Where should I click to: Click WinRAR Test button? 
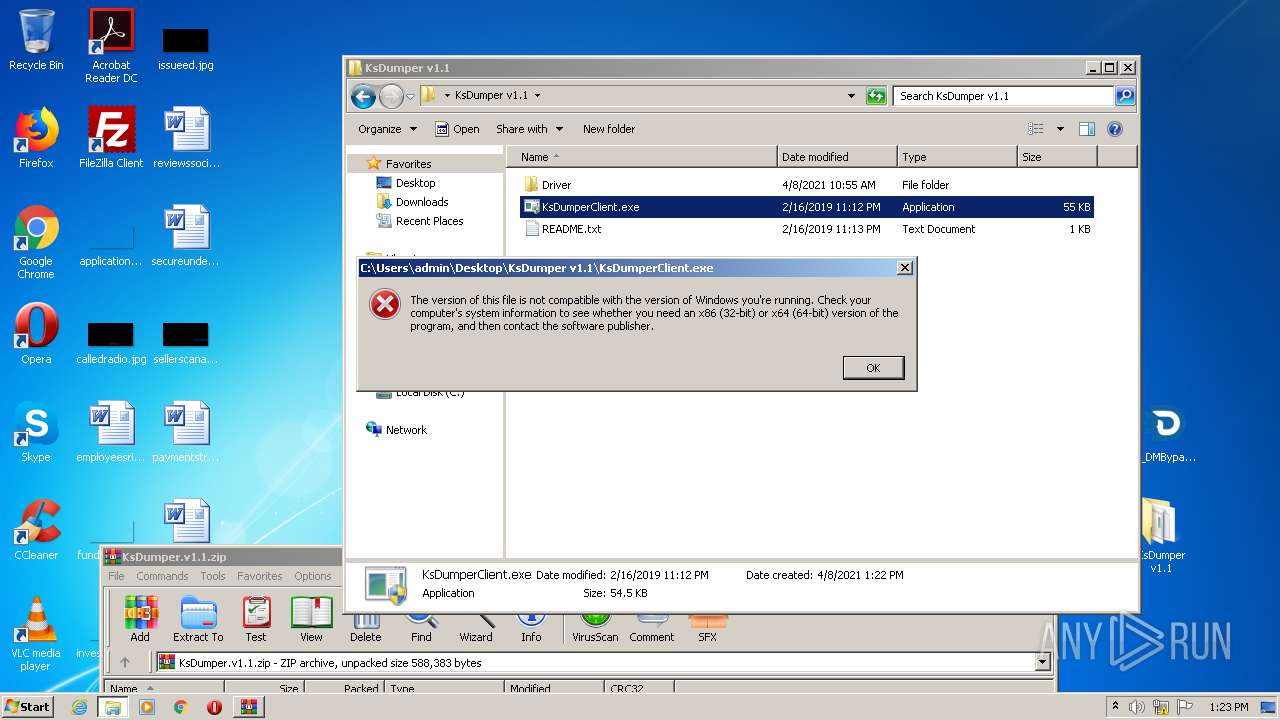point(256,619)
